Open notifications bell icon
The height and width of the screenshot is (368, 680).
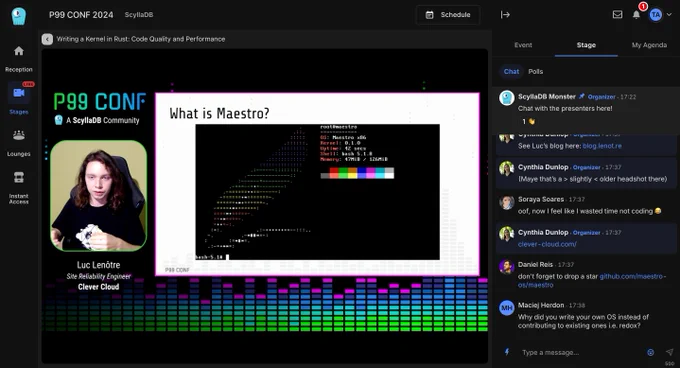click(x=636, y=15)
